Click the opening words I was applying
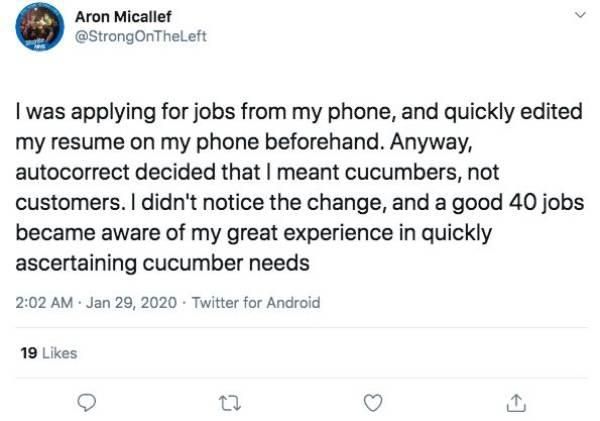The height and width of the screenshot is (421, 600). [86, 112]
